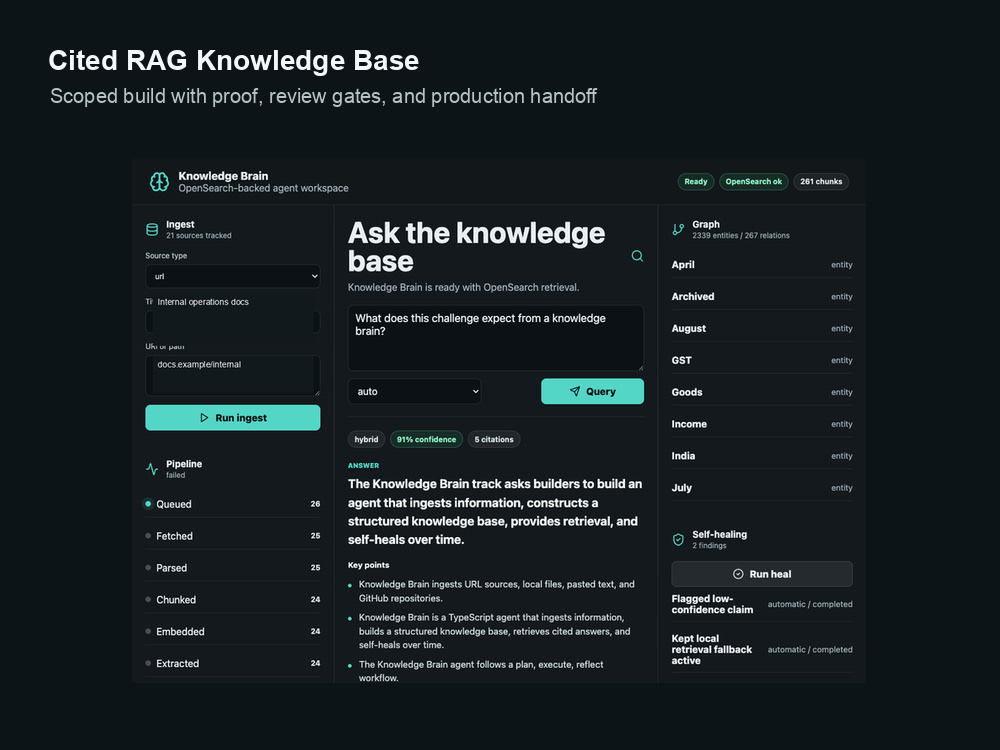Click the Ready status badge
This screenshot has width=1000, height=750.
coord(696,182)
